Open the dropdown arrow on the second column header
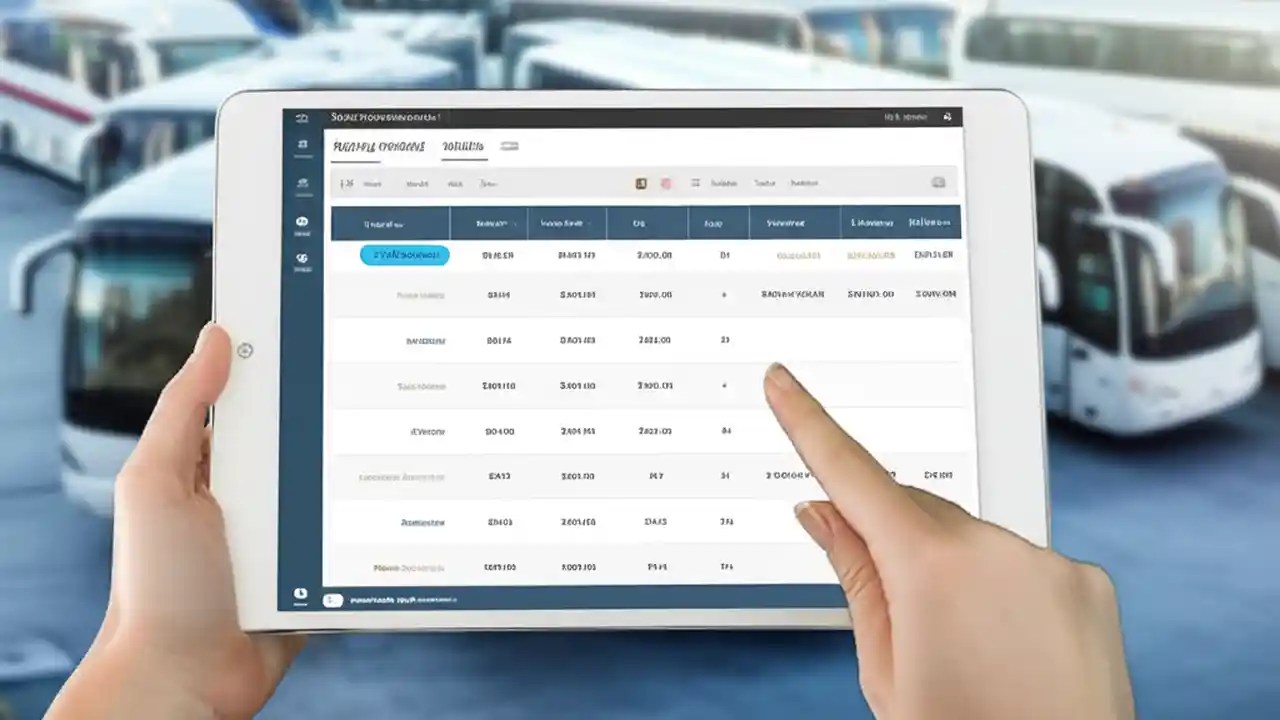This screenshot has height=720, width=1280. 513,223
